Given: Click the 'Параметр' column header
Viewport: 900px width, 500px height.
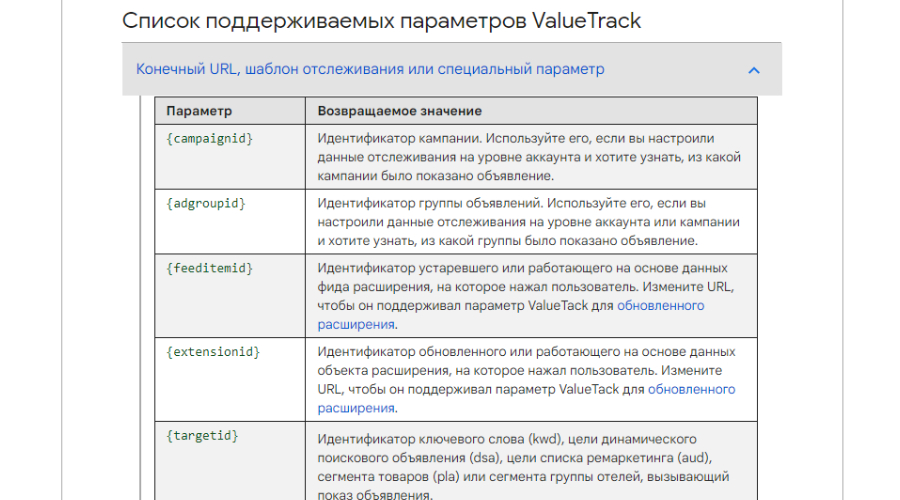Looking at the screenshot, I should pos(199,110).
